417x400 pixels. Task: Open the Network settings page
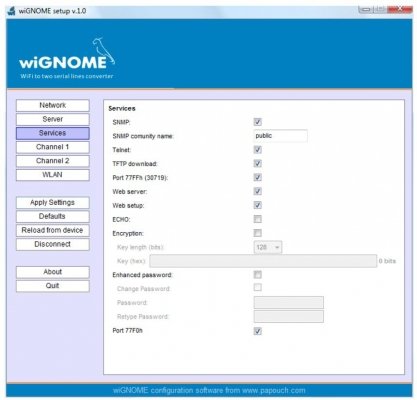(53, 105)
